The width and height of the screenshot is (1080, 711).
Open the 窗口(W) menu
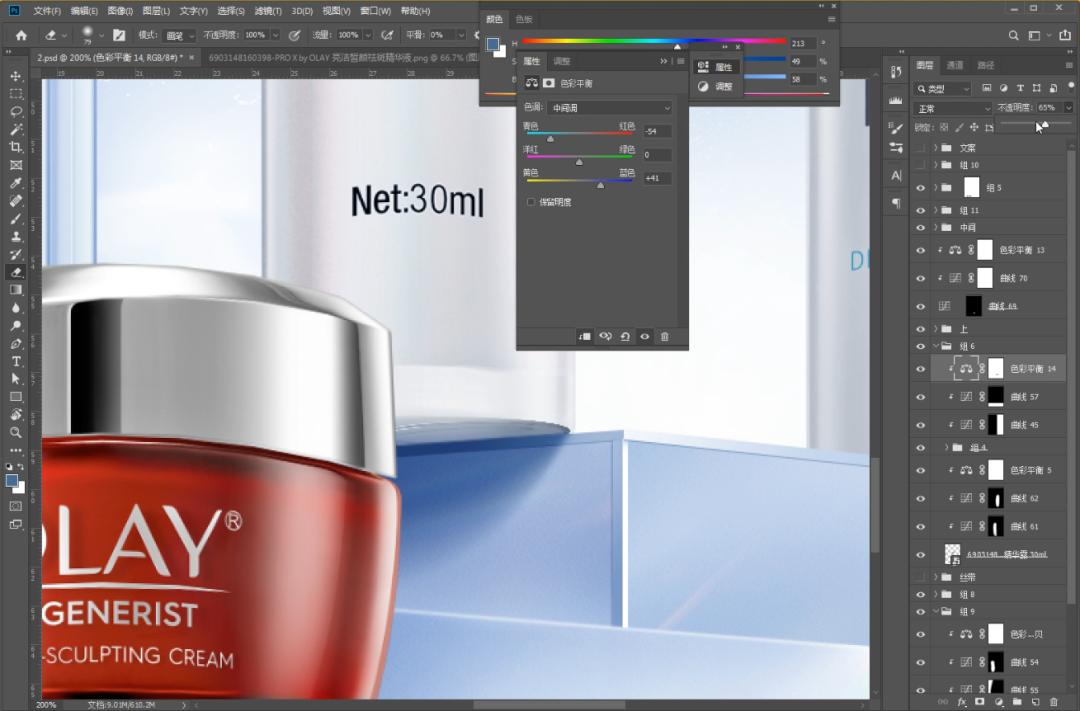click(375, 11)
